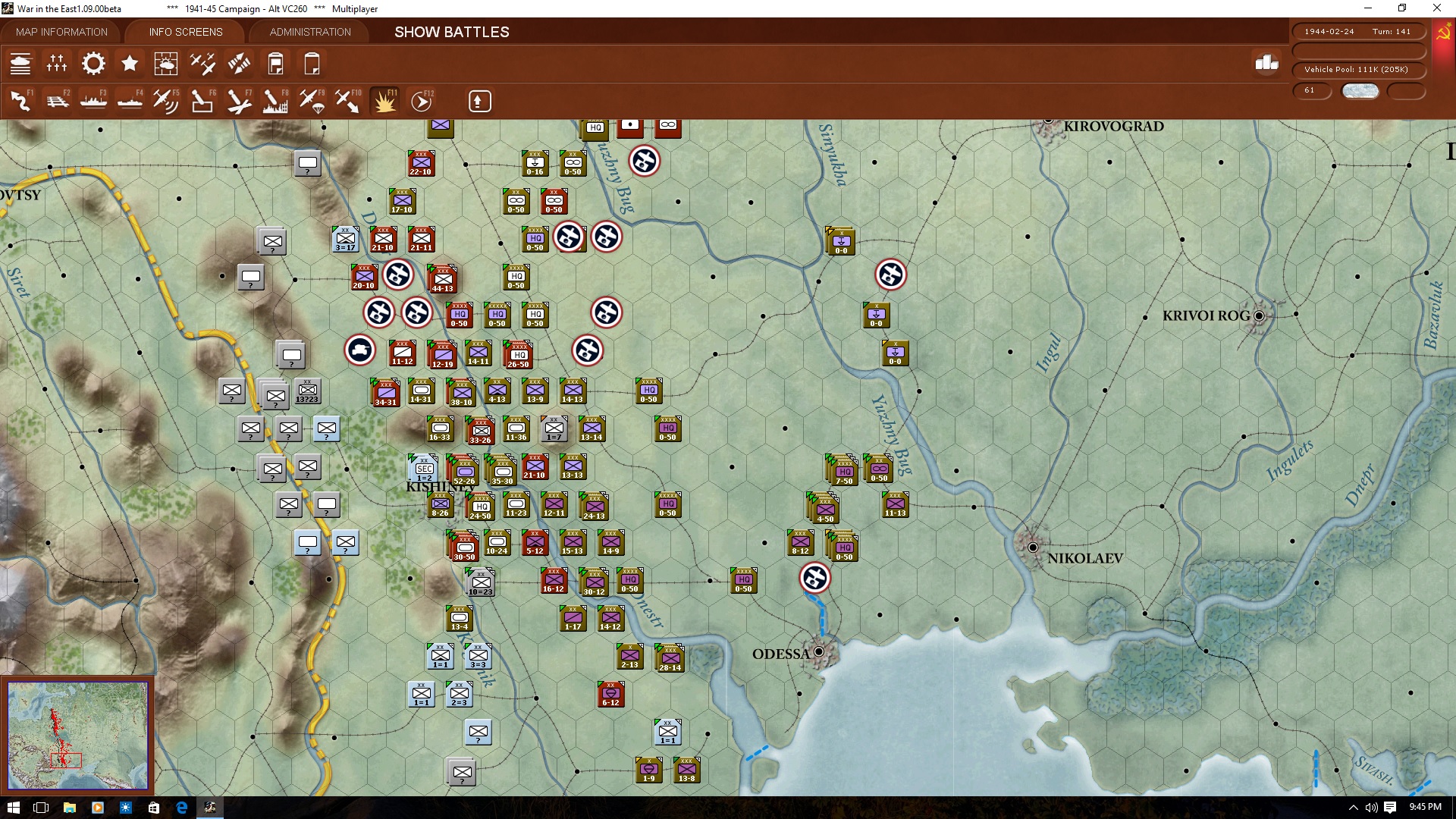This screenshot has width=1456, height=819.
Task: Select the F5 air recon mode icon
Action: (166, 101)
